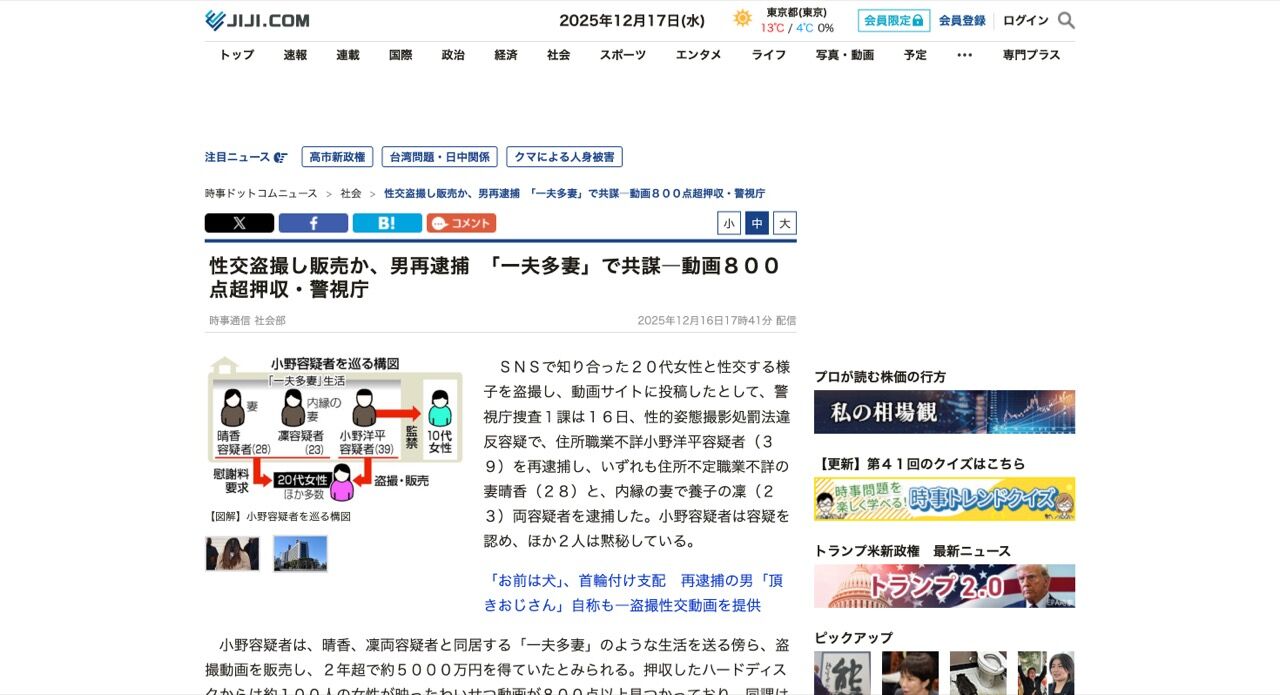Screen dimensions: 1280x695
Task: Click the 台湾問題・日中関係 topic tag
Action: point(439,157)
